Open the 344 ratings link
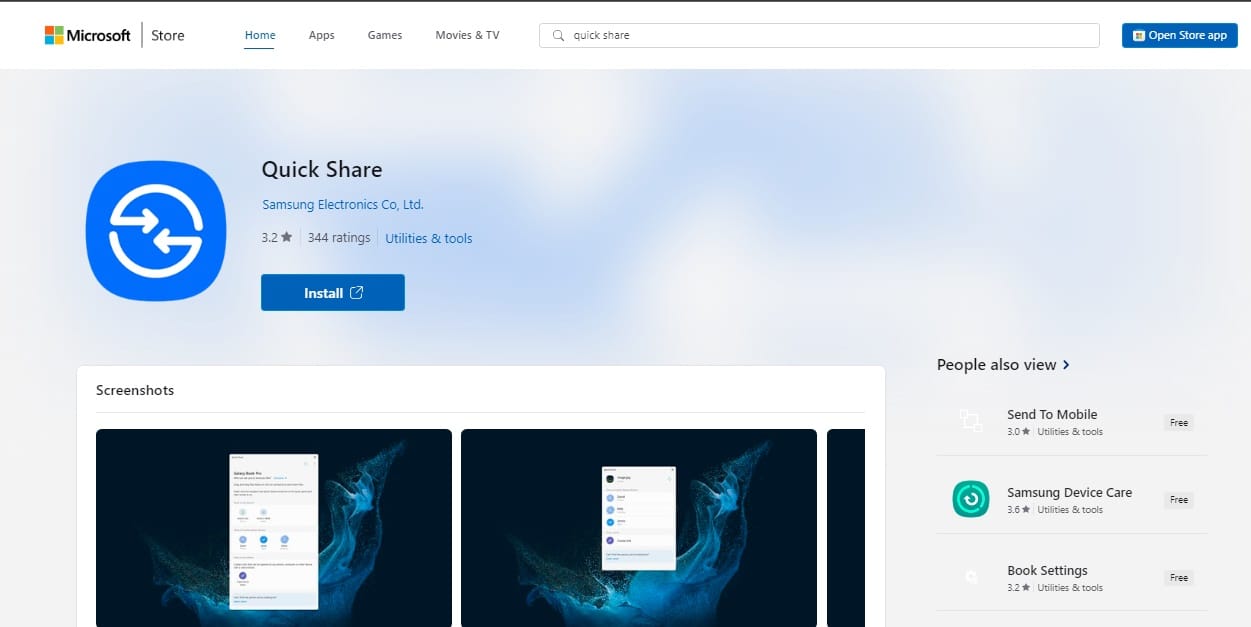 click(339, 238)
